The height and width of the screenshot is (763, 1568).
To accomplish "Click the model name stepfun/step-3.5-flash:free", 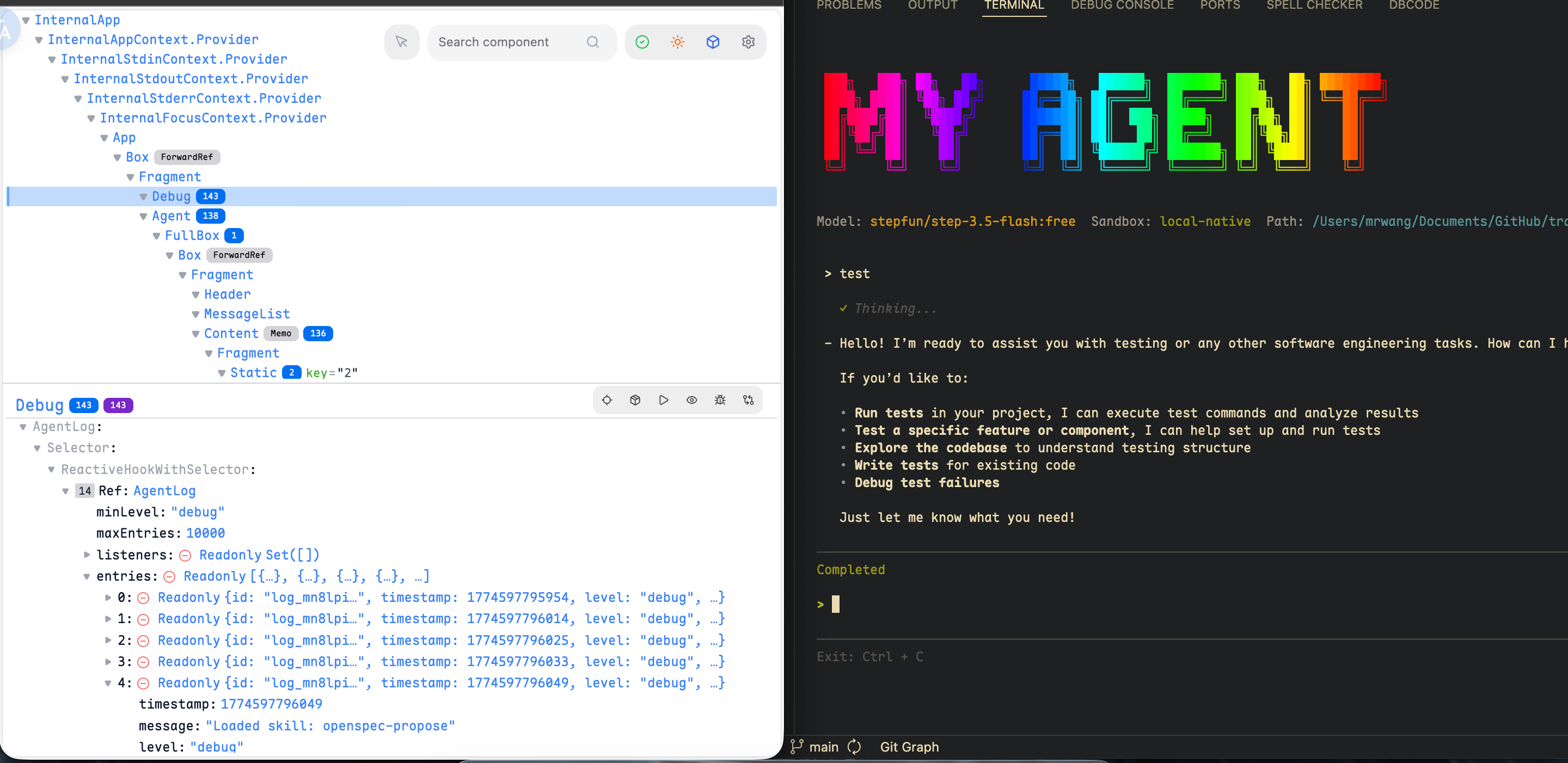I will pos(973,221).
